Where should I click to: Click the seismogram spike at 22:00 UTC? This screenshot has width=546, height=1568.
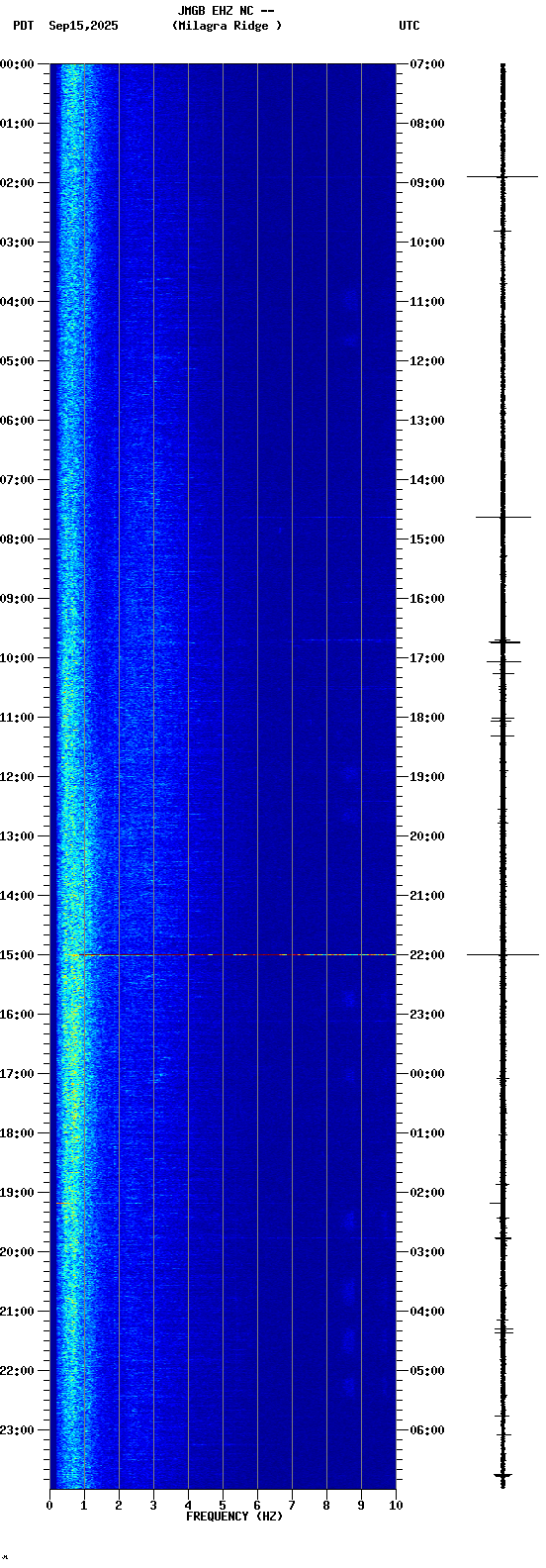point(502,954)
